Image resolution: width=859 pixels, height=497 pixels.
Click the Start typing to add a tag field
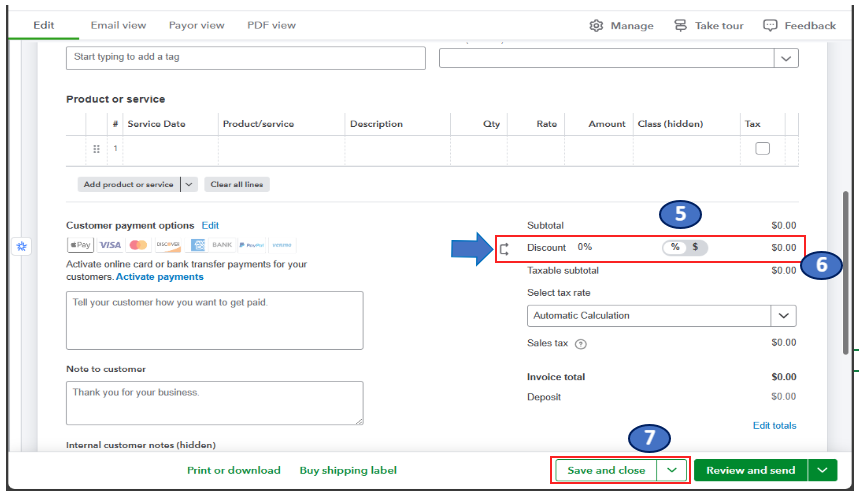click(245, 58)
